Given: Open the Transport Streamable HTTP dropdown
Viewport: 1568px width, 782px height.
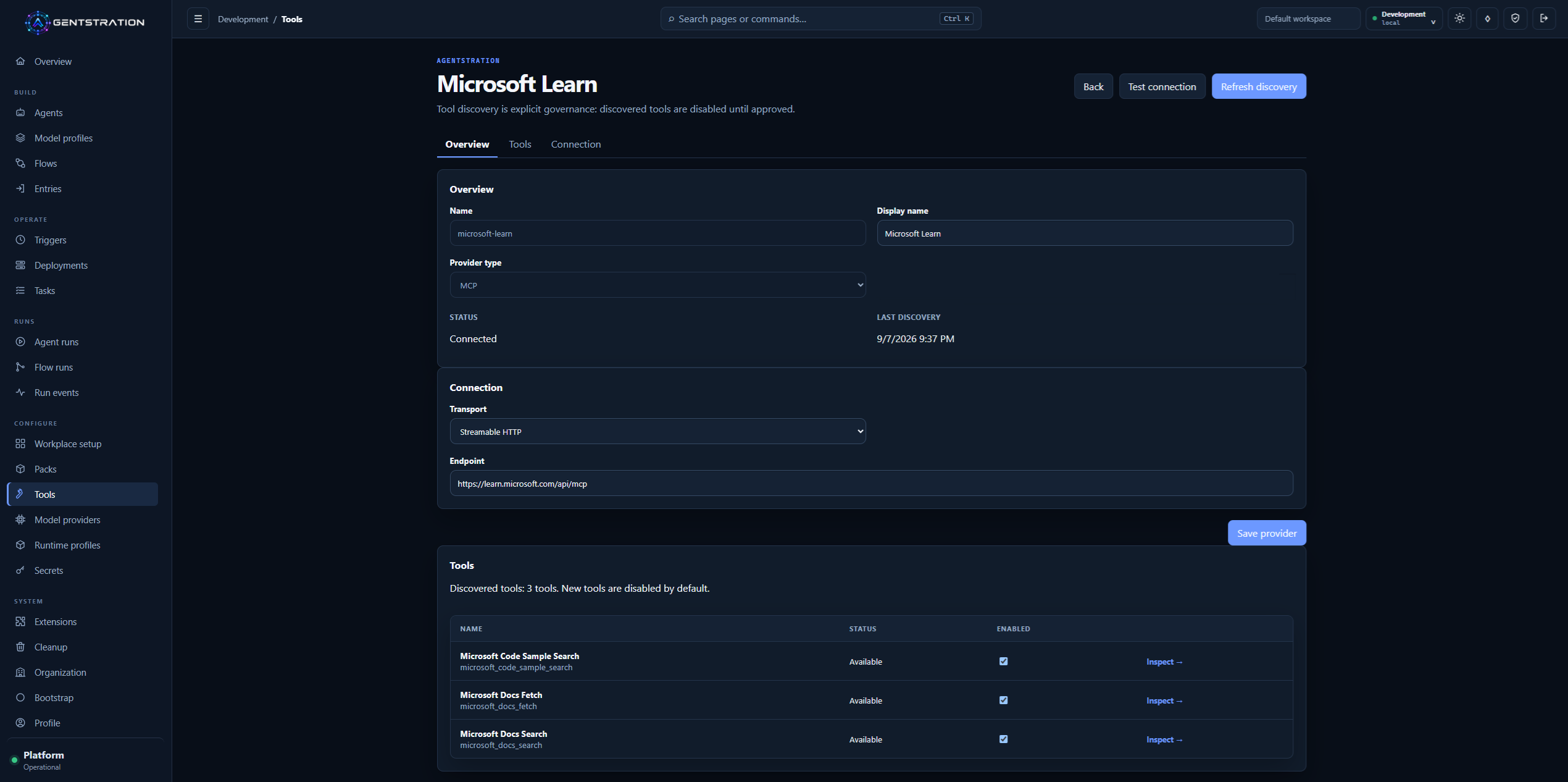Looking at the screenshot, I should [657, 431].
